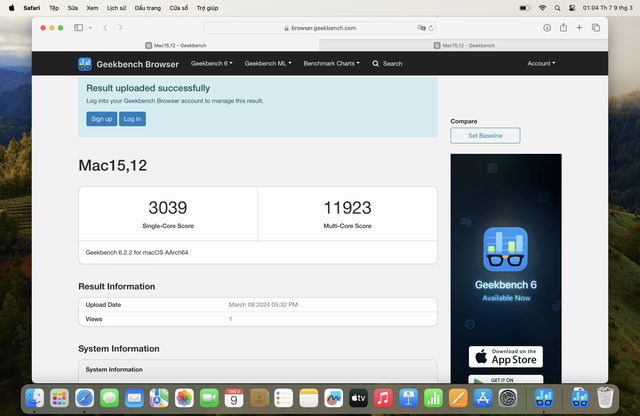Open Finder from the Dock
Screen dimensions: 640x416
pos(35,398)
